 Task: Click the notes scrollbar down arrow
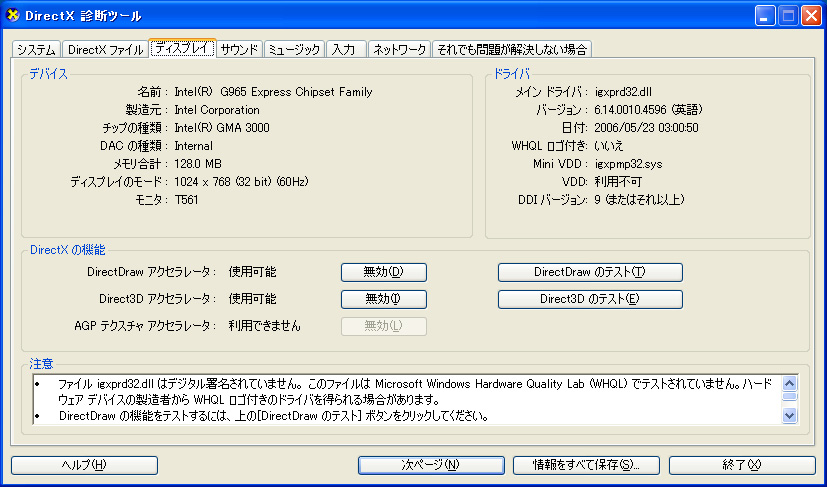click(x=790, y=416)
